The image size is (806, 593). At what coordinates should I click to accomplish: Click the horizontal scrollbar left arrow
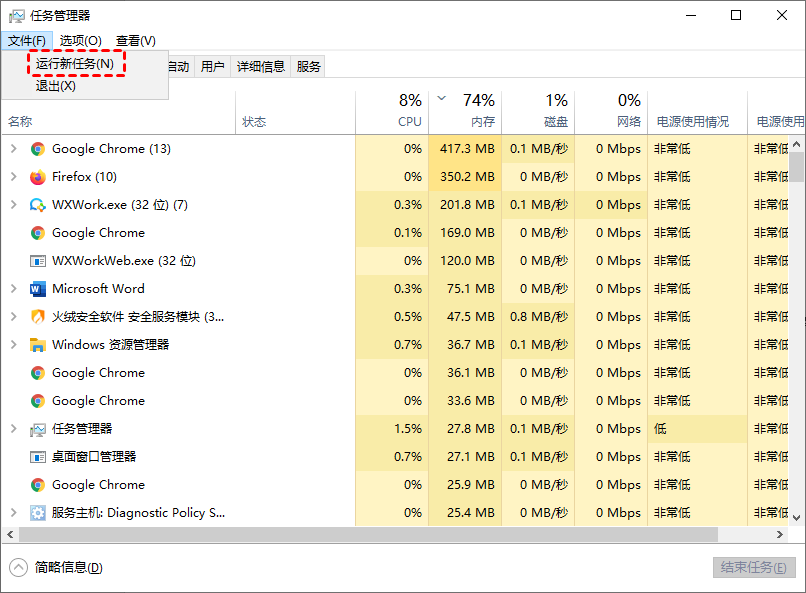(10, 534)
